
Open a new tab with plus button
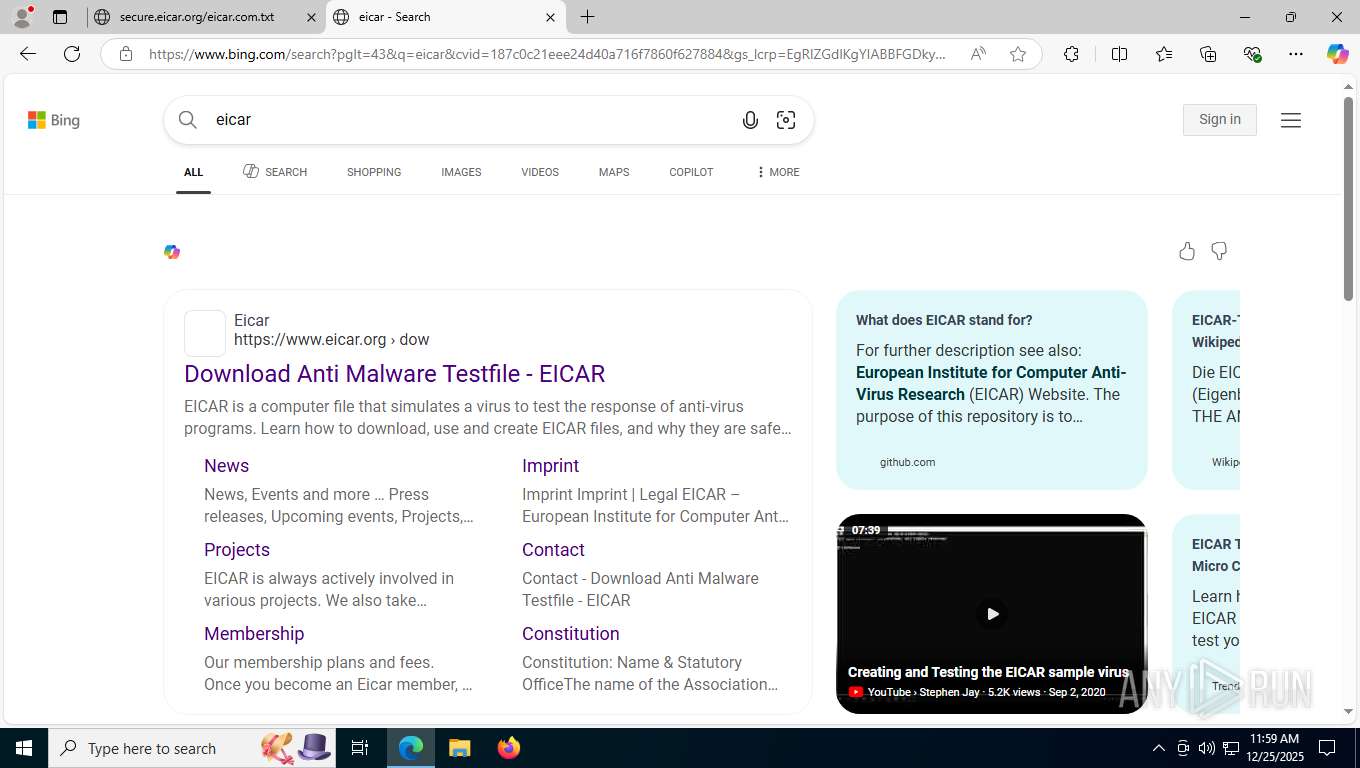pyautogui.click(x=587, y=17)
